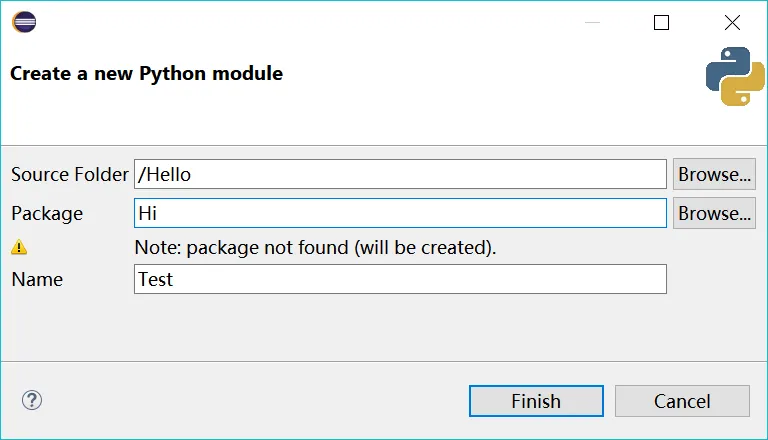
Task: Cancel the module creation
Action: 682,401
